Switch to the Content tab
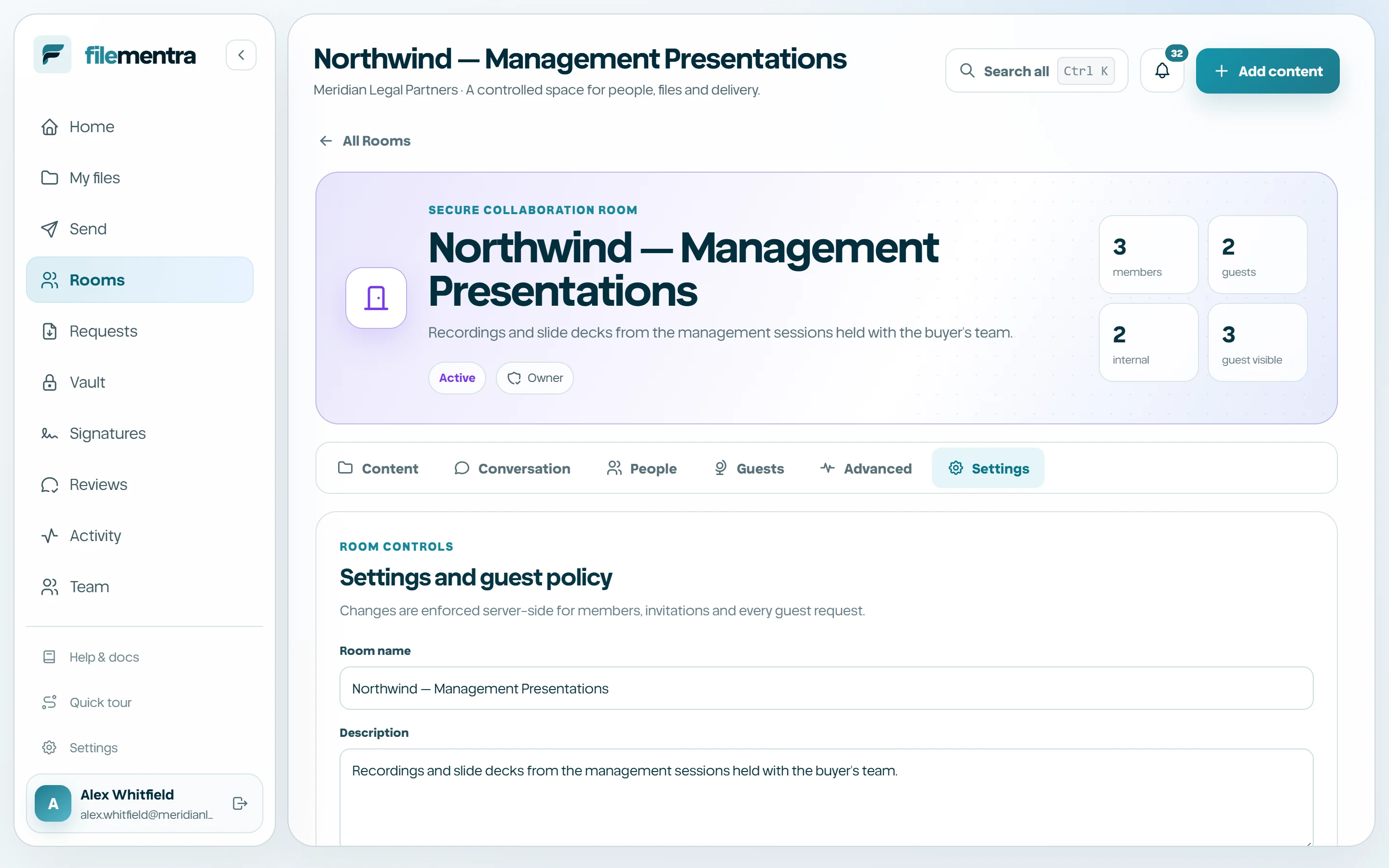The height and width of the screenshot is (868, 1389). coord(378,468)
